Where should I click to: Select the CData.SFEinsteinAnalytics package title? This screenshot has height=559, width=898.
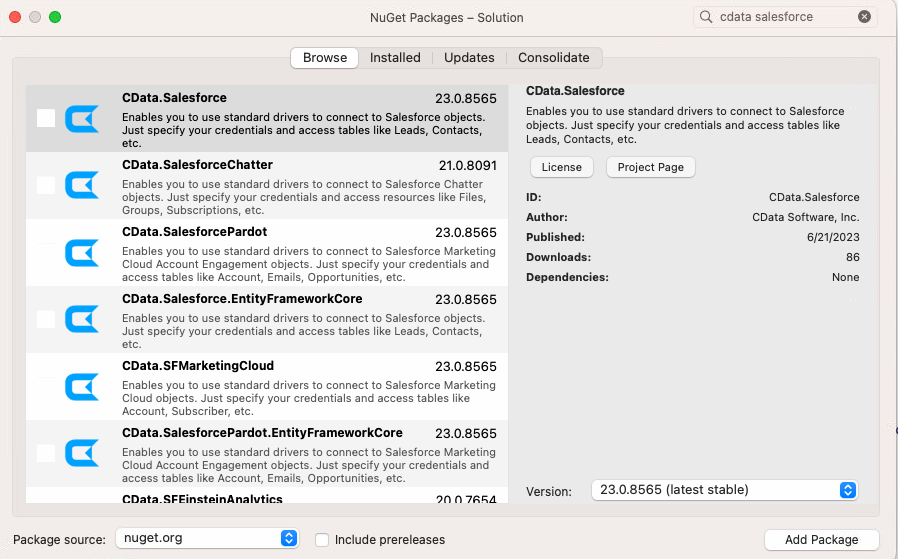(x=202, y=499)
